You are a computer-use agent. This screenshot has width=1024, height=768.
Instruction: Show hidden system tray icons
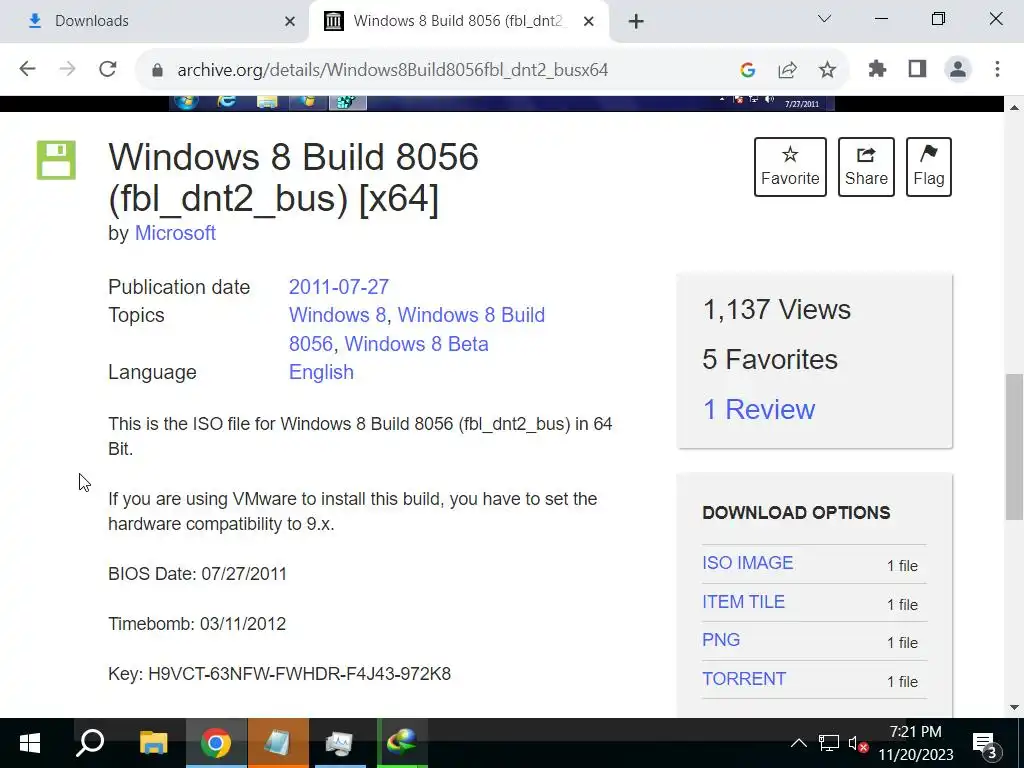point(798,743)
